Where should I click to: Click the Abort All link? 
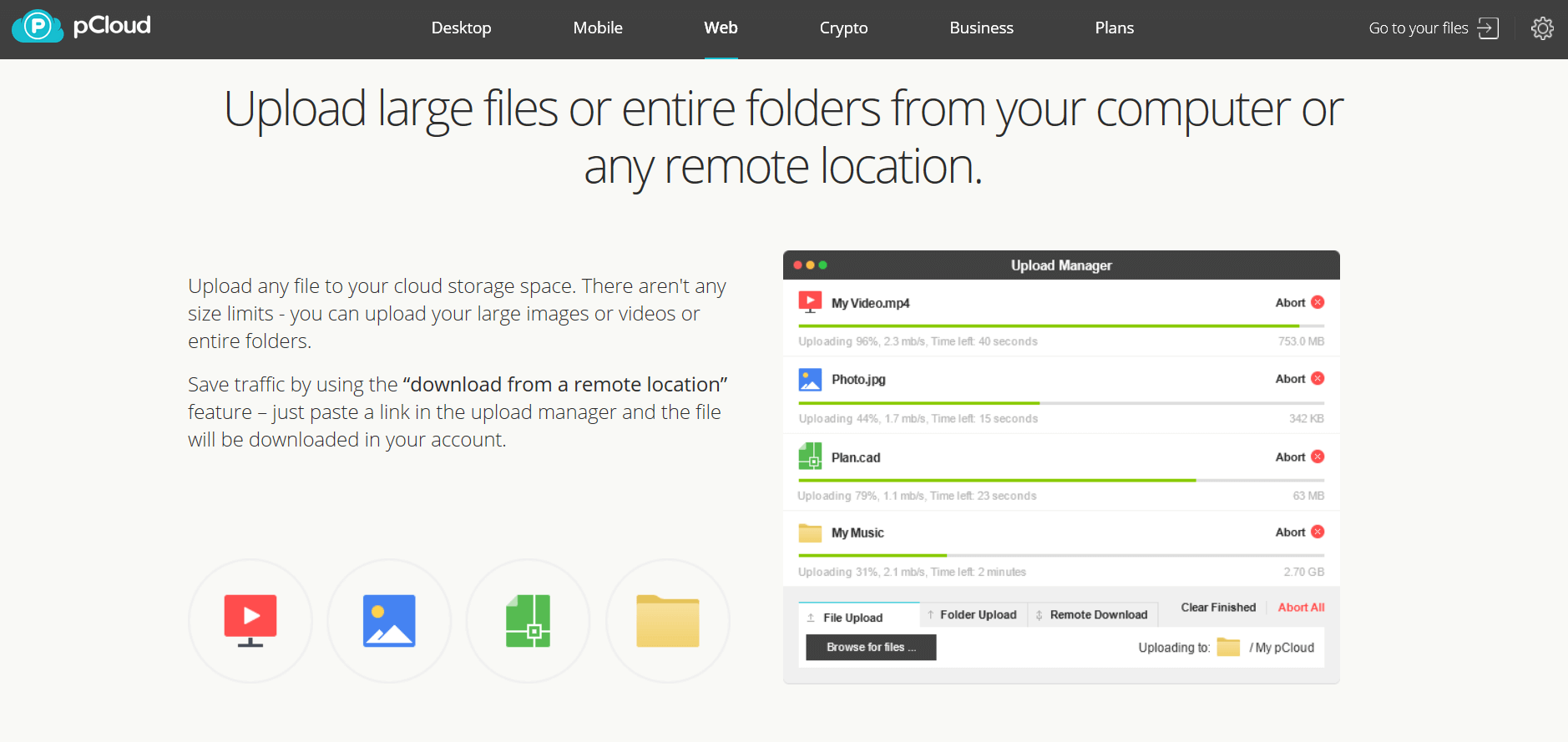[1301, 607]
